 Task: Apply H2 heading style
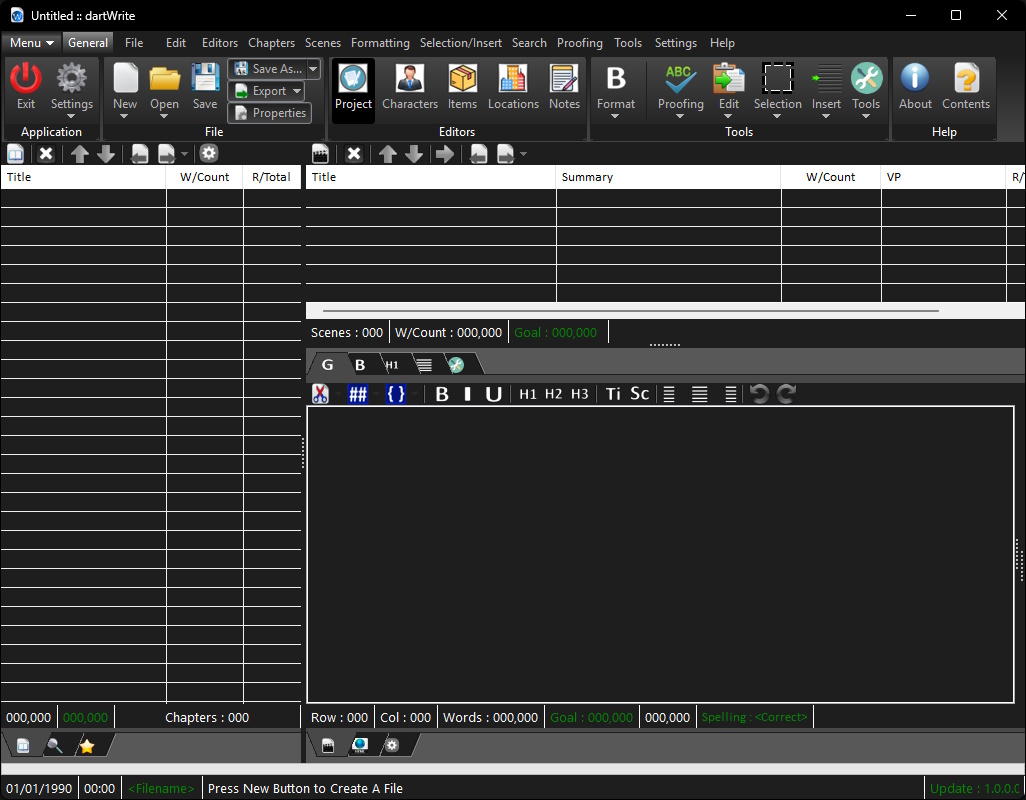553,394
